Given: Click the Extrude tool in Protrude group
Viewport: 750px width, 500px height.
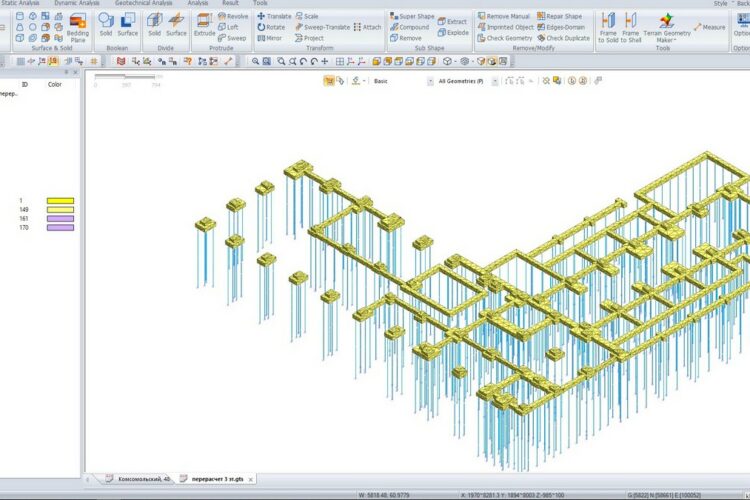Looking at the screenshot, I should pos(204,24).
